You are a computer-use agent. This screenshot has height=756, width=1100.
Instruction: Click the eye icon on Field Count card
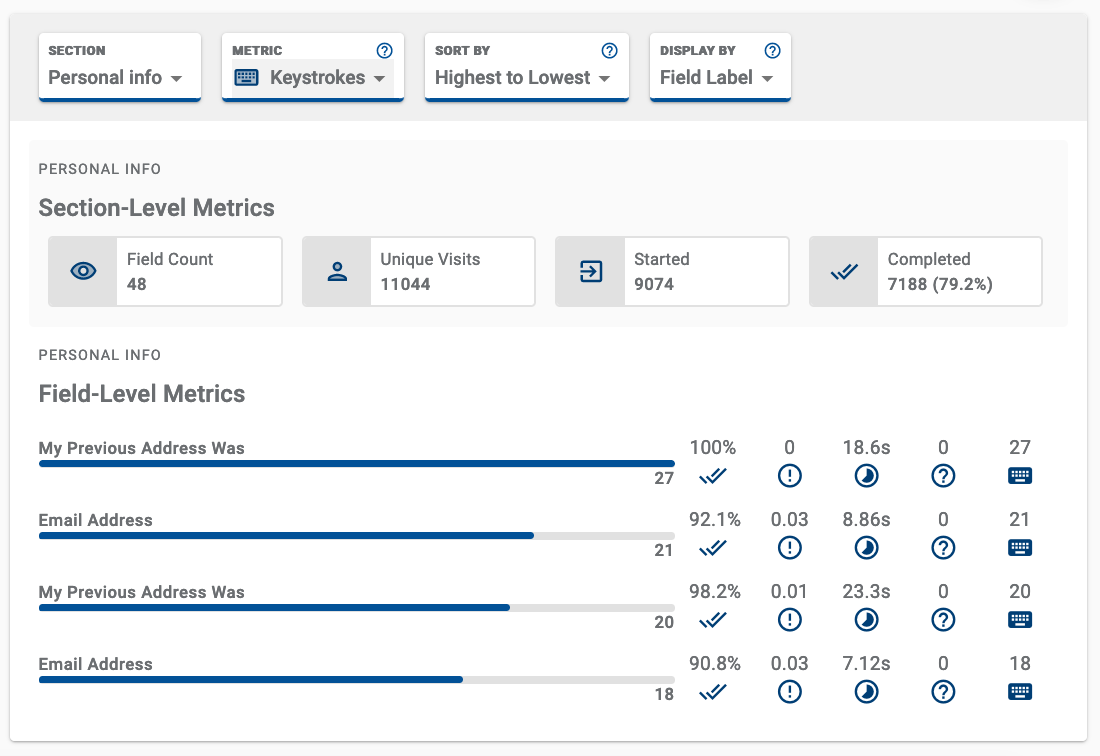coord(83,271)
